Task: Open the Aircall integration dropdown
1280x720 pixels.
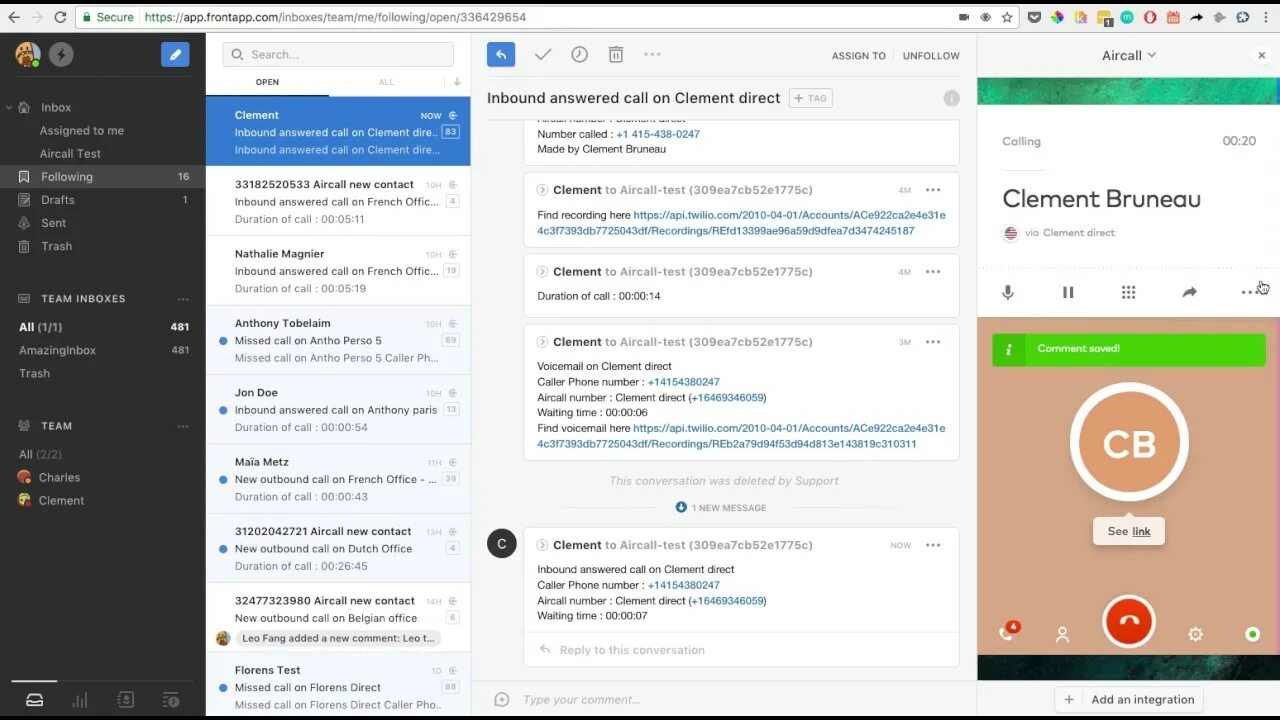Action: [x=1129, y=55]
